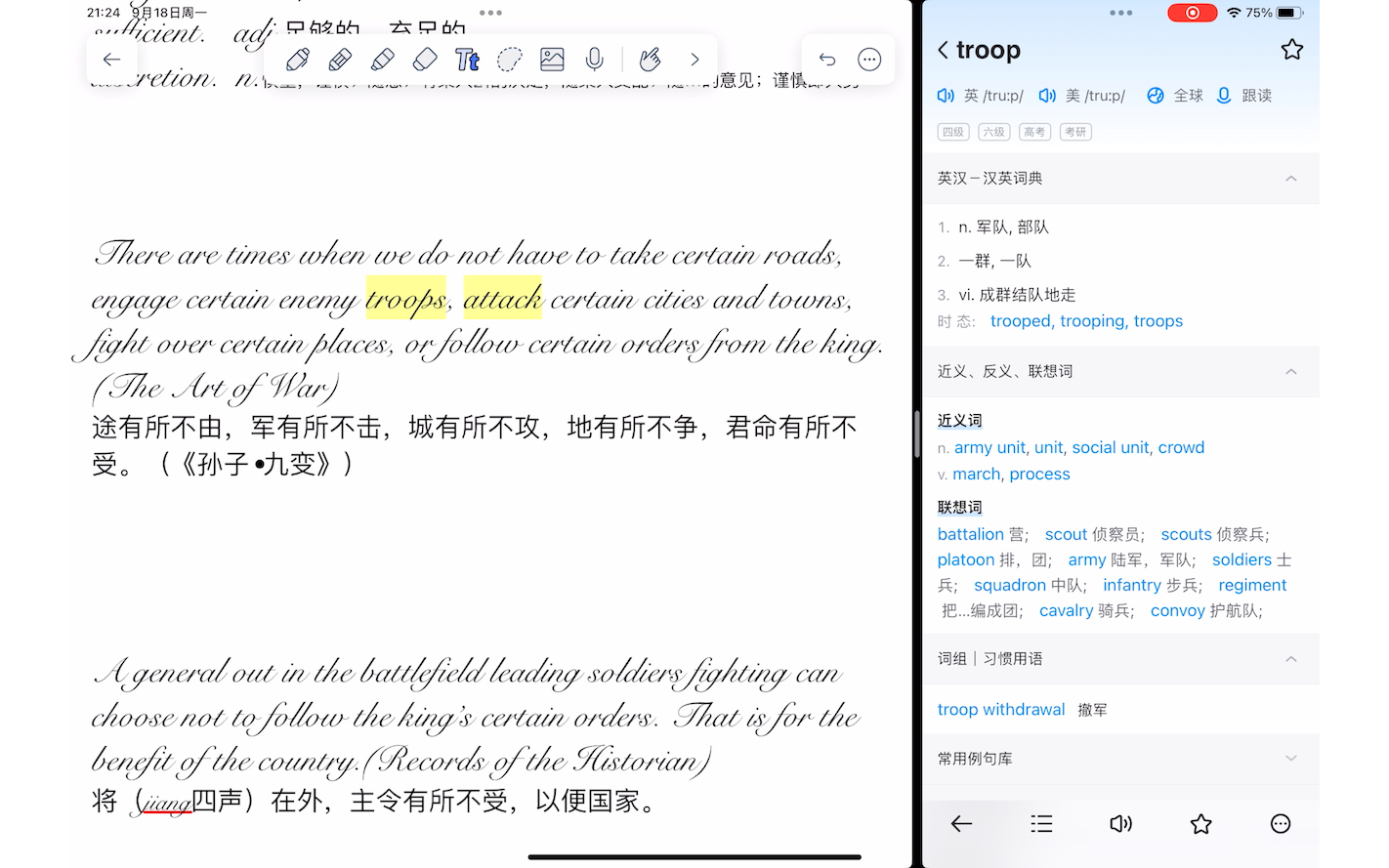1389x868 pixels.
Task: Select the Lasso selection tool
Action: pos(509,60)
